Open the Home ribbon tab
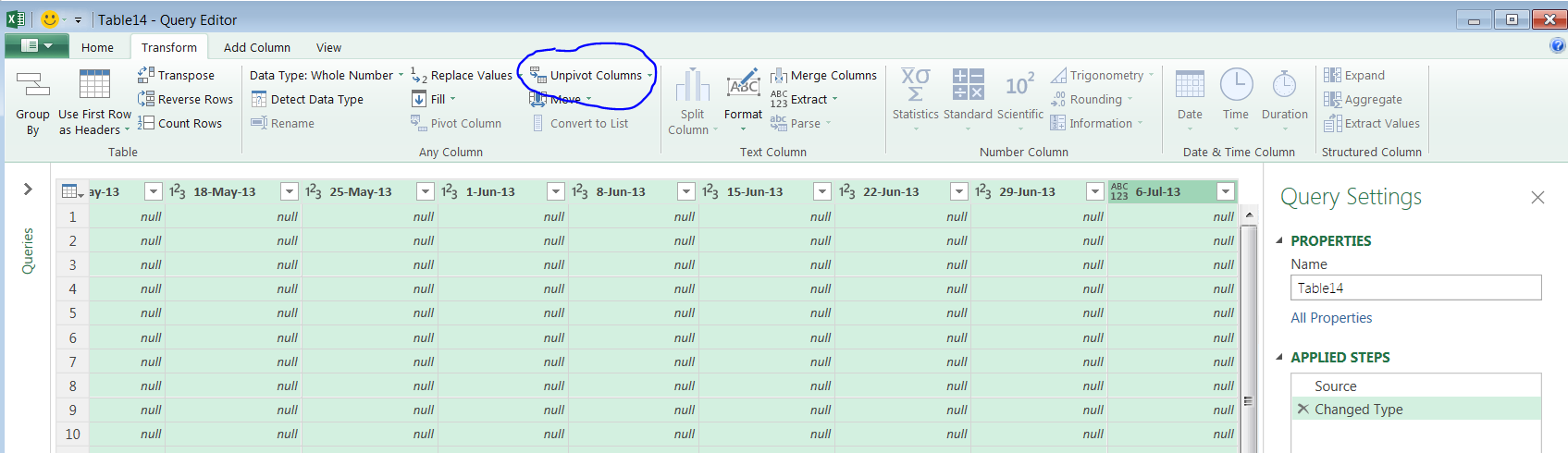Viewport: 1568px width, 453px height. tap(97, 47)
